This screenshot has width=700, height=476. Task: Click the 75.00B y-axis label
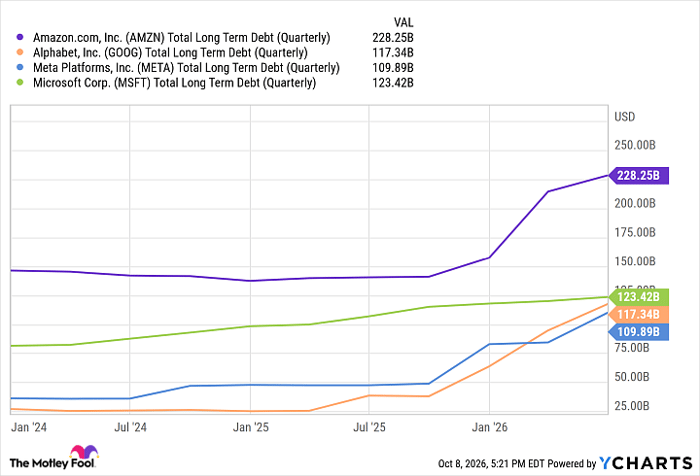coord(632,348)
